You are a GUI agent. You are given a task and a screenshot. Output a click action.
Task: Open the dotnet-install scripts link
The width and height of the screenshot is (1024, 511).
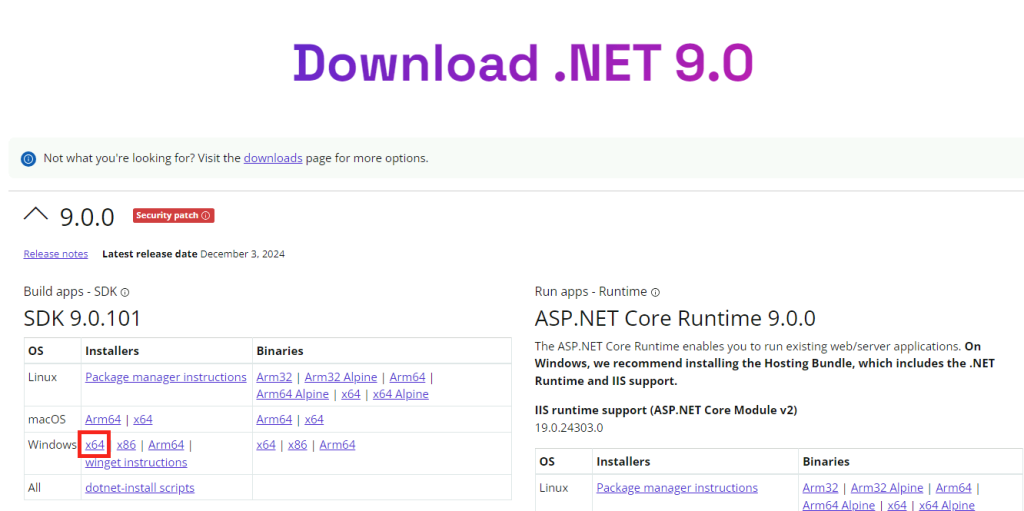[140, 488]
